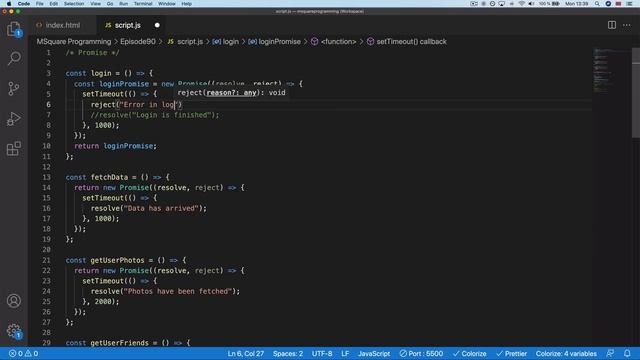Viewport: 640px width, 360px height.
Task: Open the View menu
Action: pos(96,4)
